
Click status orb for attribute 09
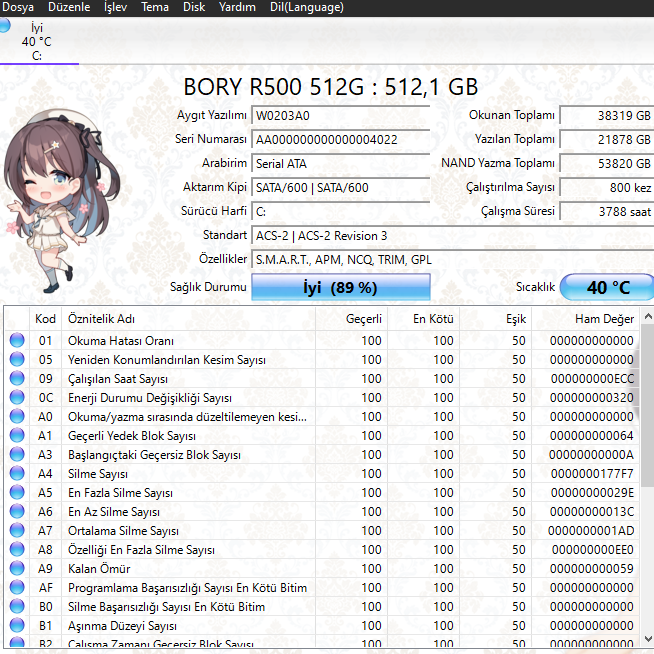pyautogui.click(x=17, y=378)
